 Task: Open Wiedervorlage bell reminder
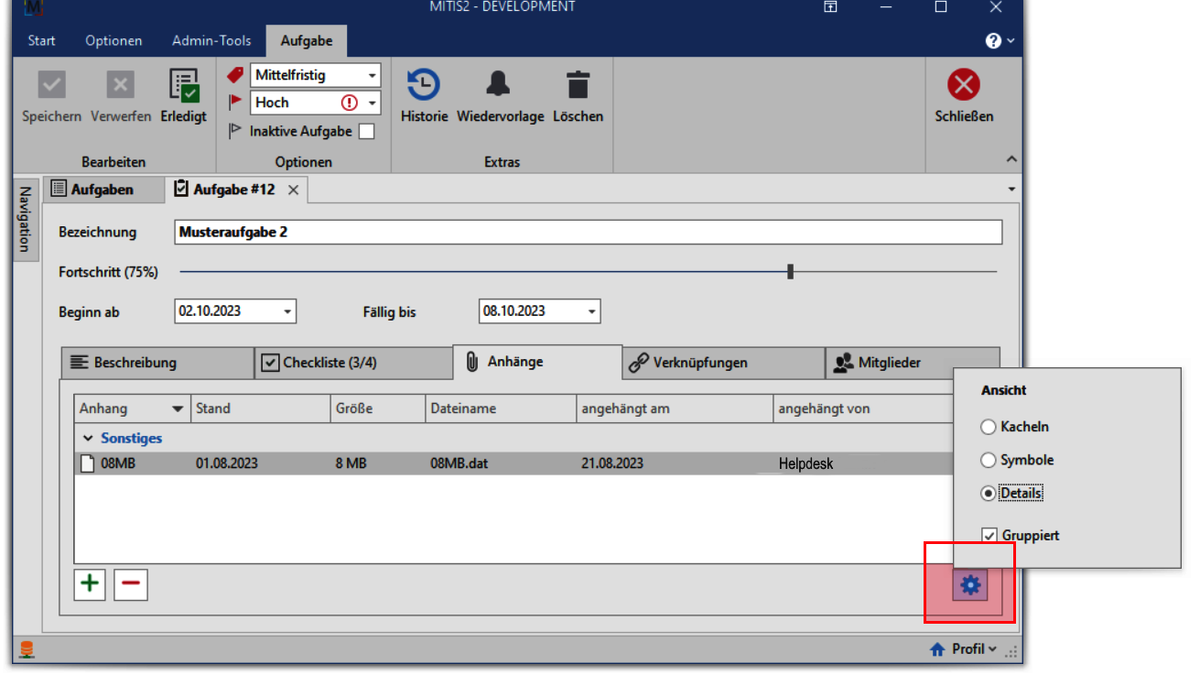click(499, 86)
